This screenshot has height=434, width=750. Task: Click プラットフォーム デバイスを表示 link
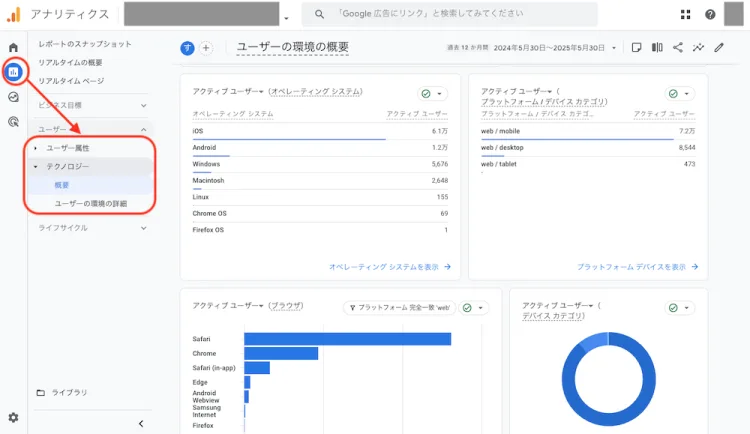631,267
